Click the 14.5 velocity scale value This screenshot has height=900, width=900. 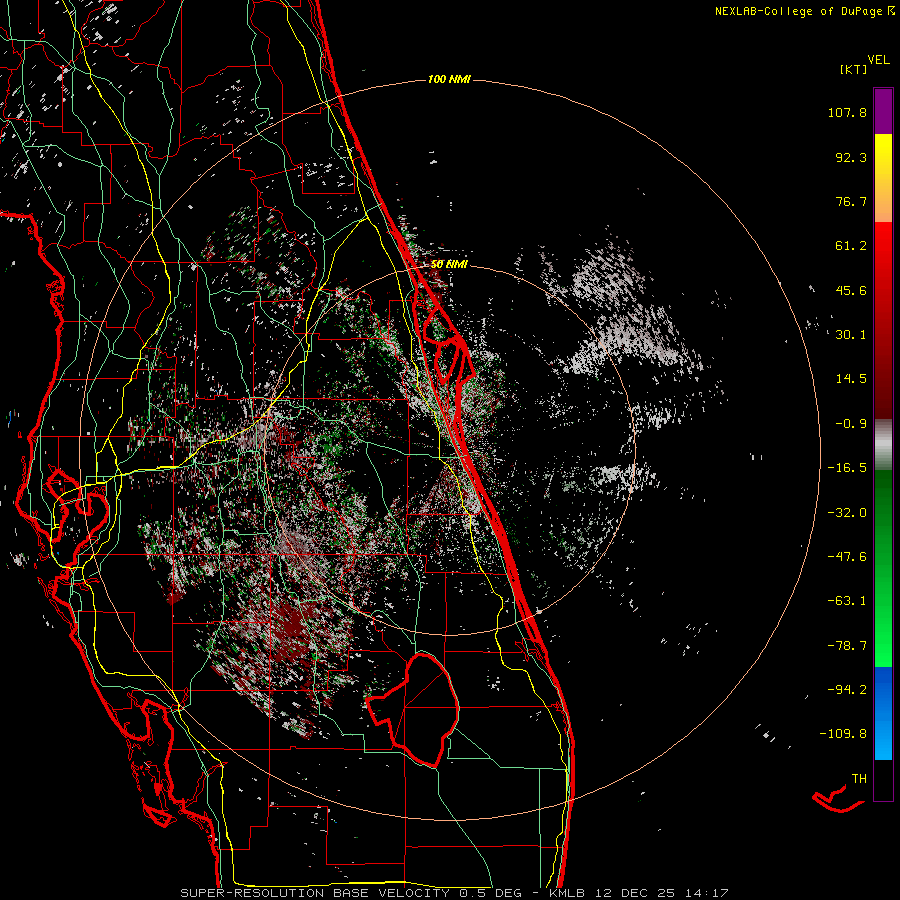(x=851, y=379)
